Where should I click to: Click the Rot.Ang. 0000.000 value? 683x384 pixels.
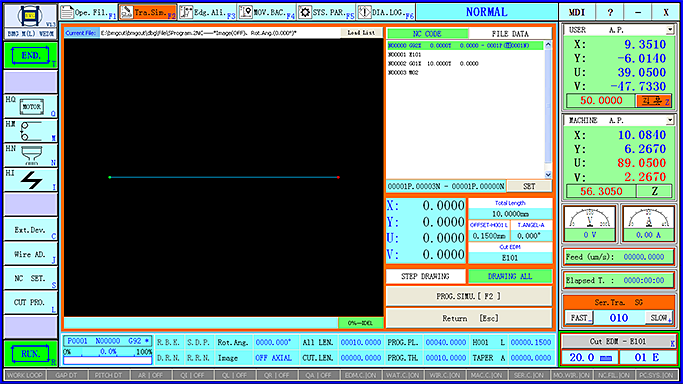coord(274,343)
